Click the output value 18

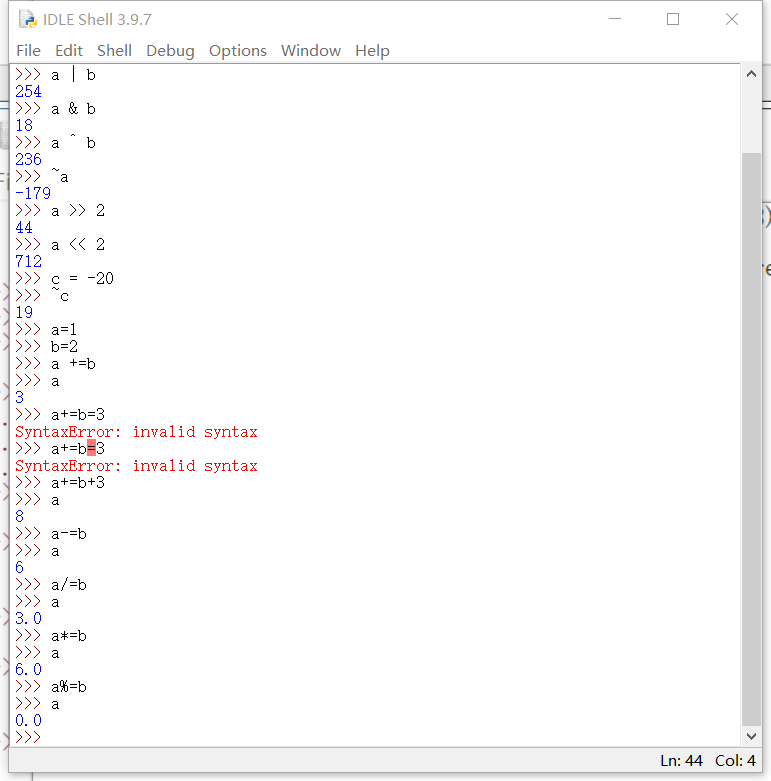(x=24, y=126)
